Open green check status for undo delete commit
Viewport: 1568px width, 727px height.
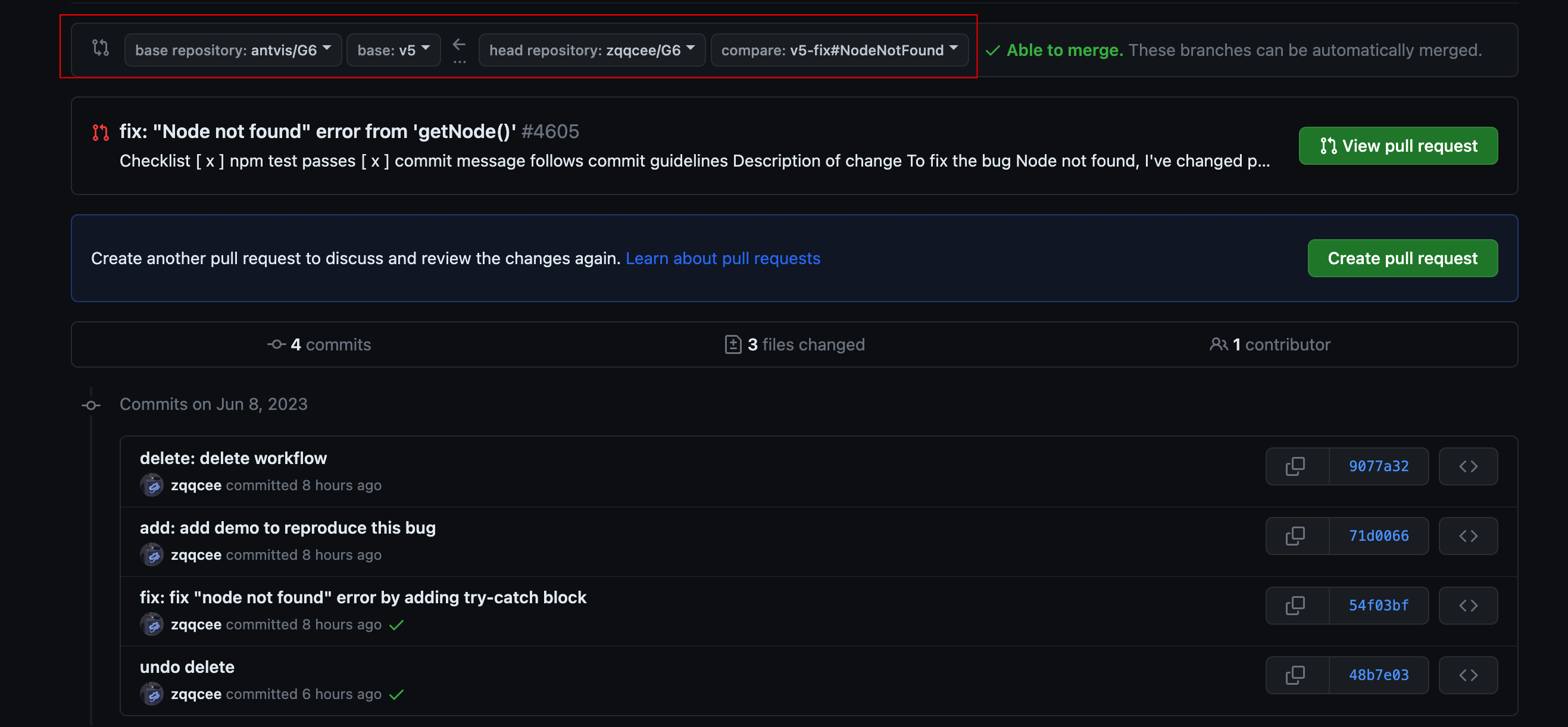click(x=396, y=694)
